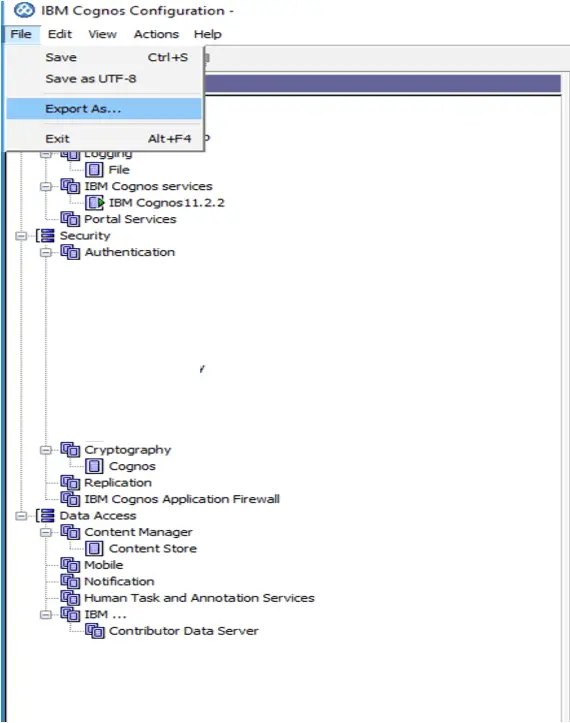Click the Cryptography node icon
This screenshot has height=723, width=570.
click(70, 450)
